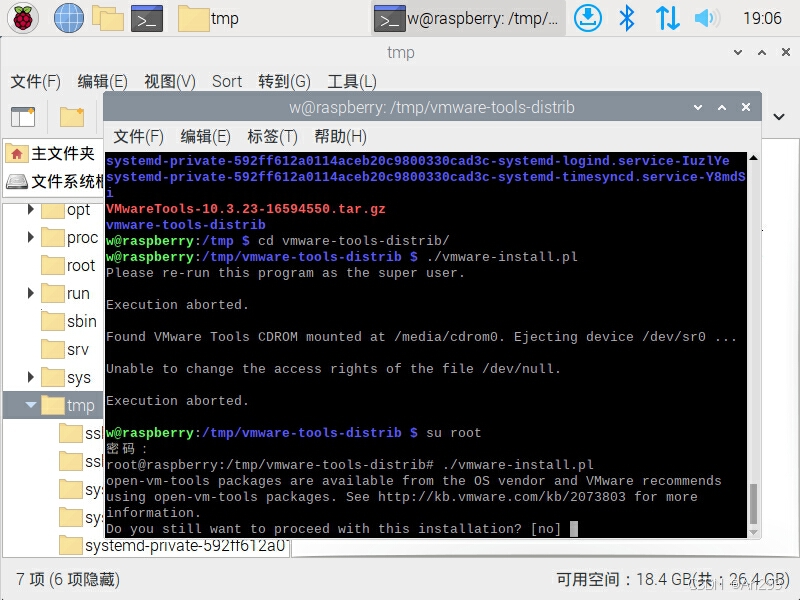The width and height of the screenshot is (800, 600).
Task: Open the file manager toolbar dropdown chevron
Action: [x=779, y=117]
